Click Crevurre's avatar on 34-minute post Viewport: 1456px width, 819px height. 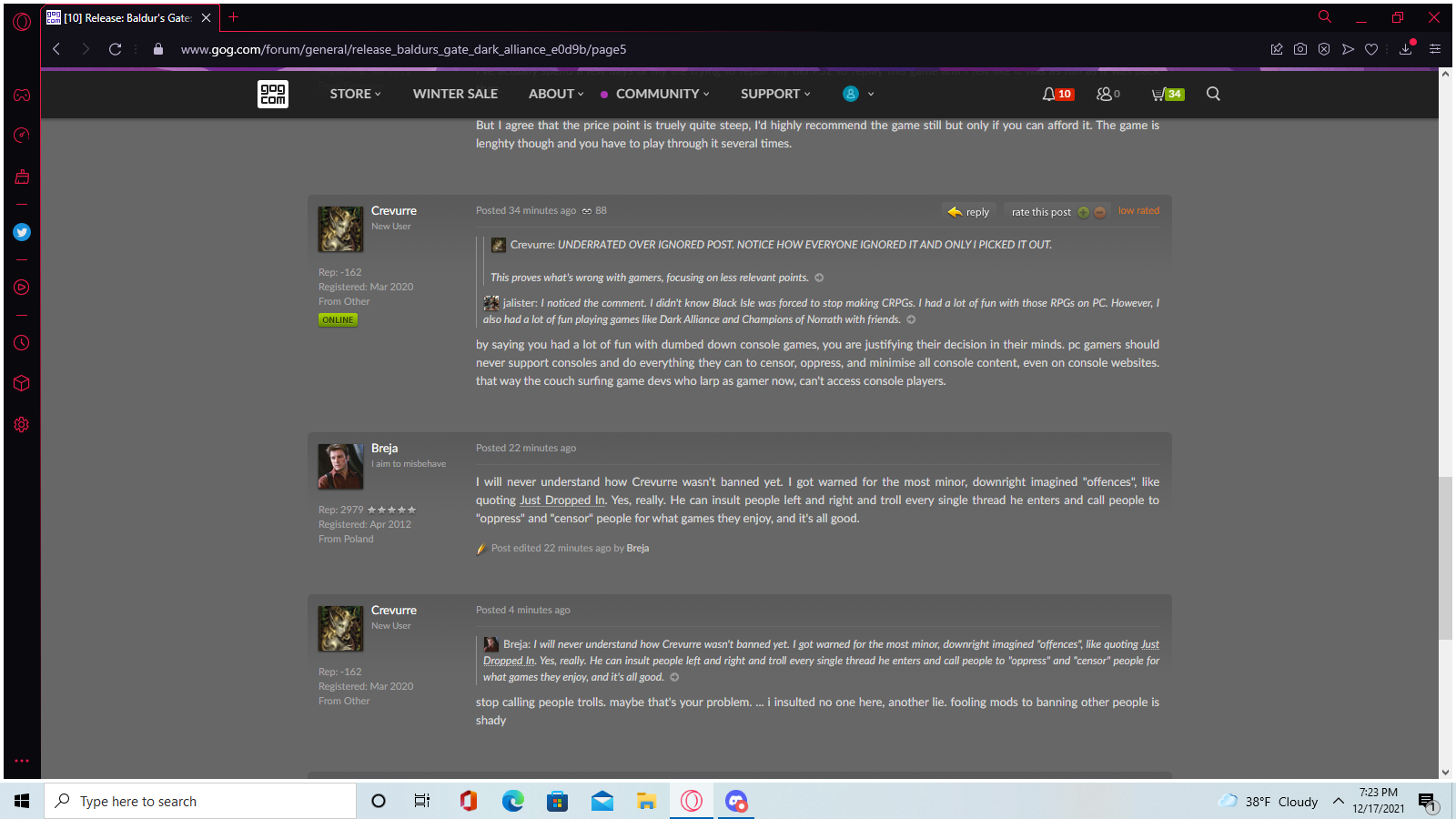340,228
